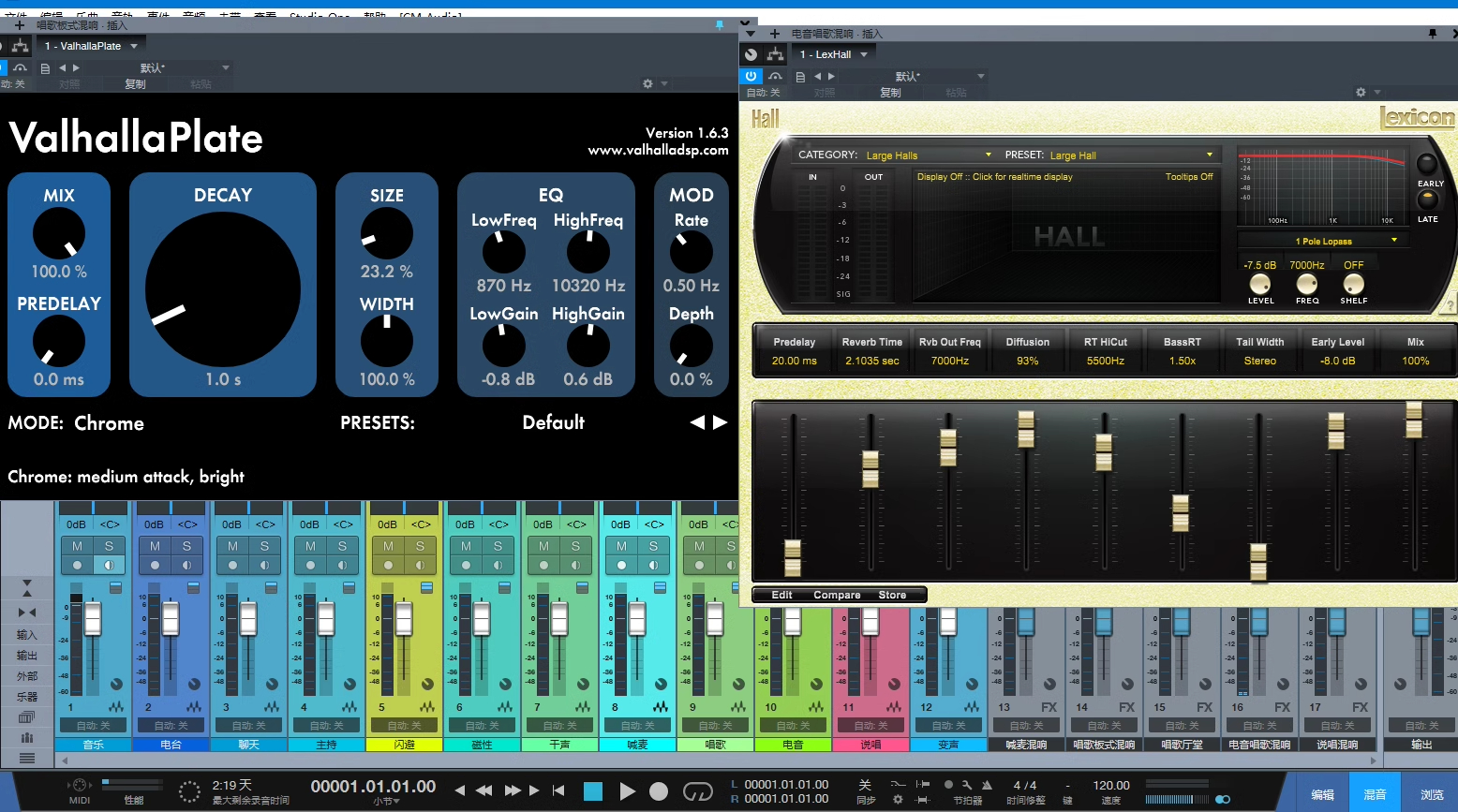Viewport: 1458px width, 812px height.
Task: Show 输入 inputs in console sidebar
Action: pos(27,635)
